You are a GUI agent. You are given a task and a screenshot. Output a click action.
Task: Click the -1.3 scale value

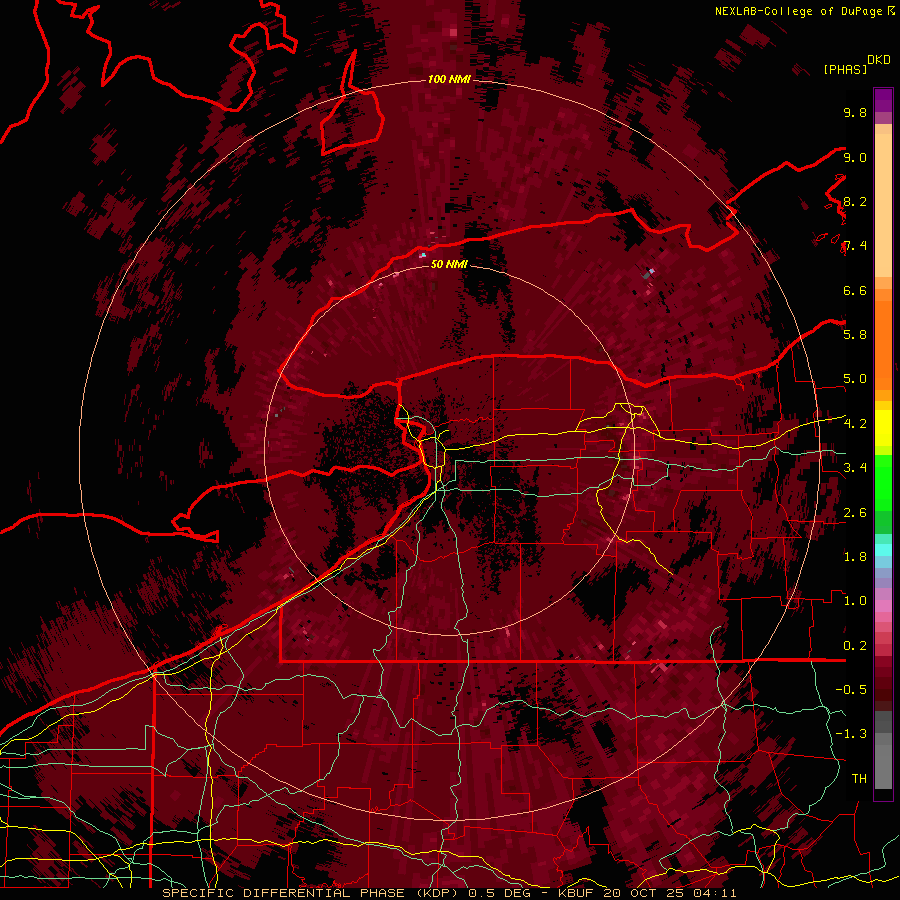point(851,734)
